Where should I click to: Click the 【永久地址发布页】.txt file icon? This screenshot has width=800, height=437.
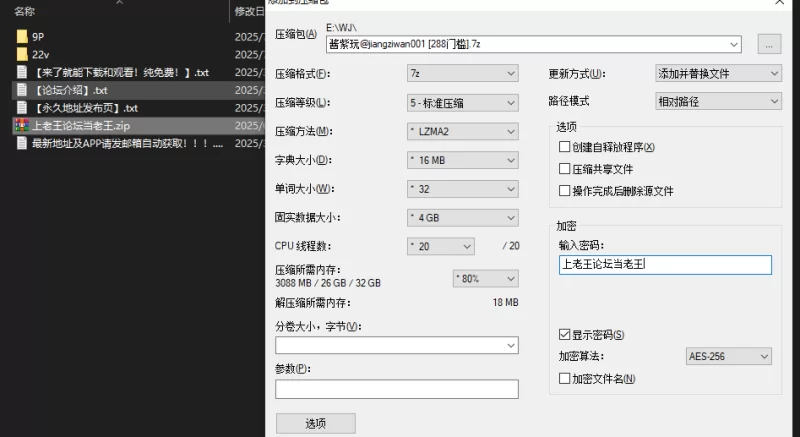(22, 108)
